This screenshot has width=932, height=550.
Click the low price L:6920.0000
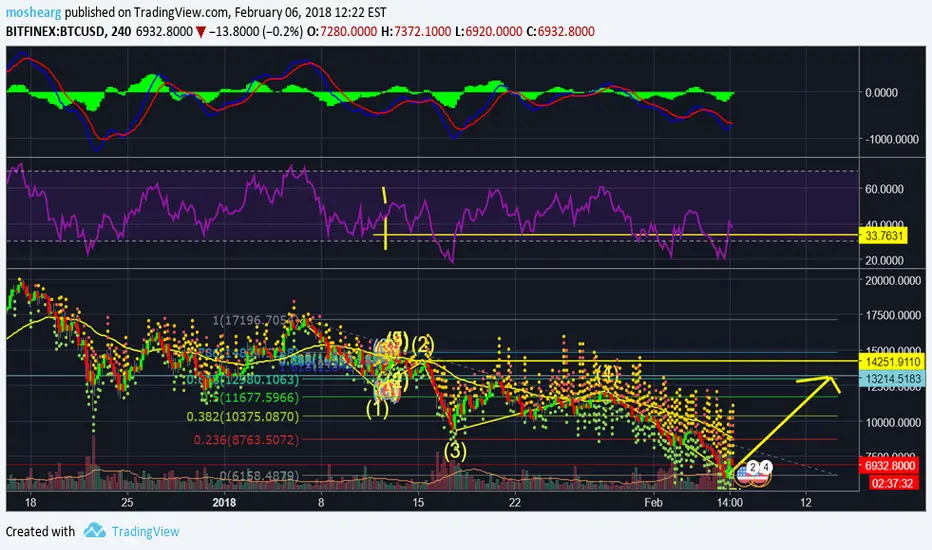[x=489, y=32]
